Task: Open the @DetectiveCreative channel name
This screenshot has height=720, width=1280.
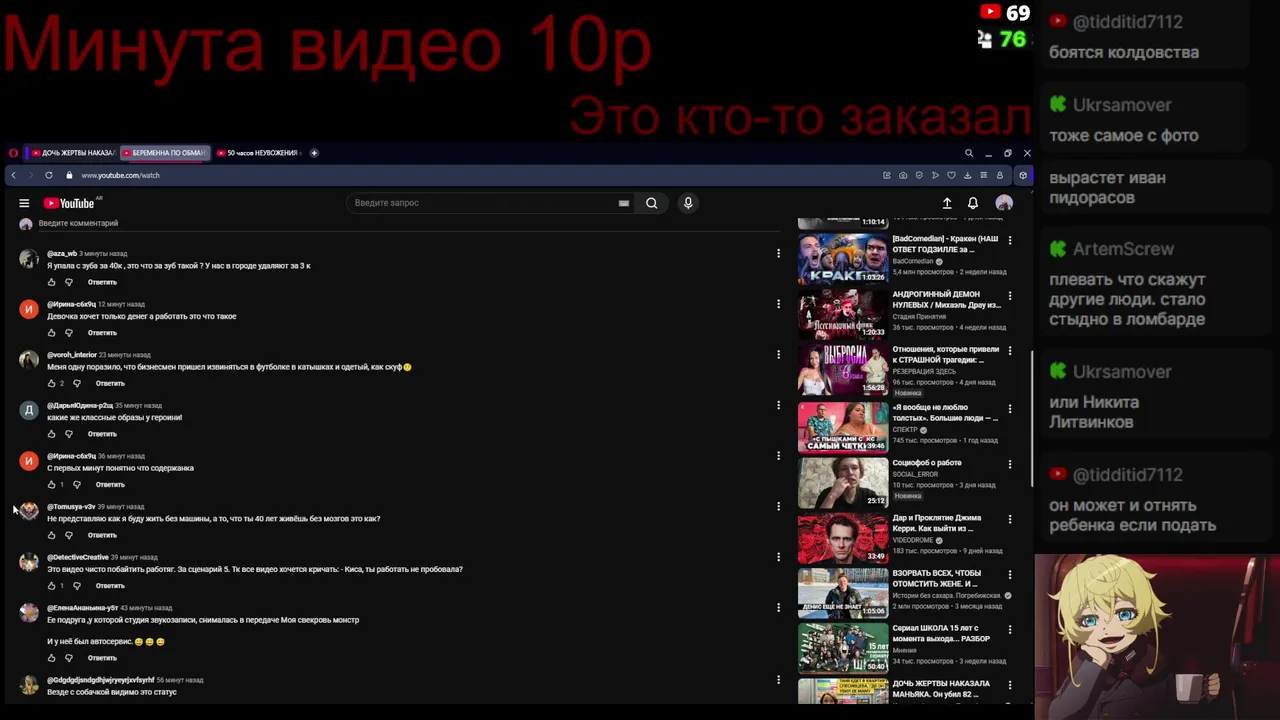Action: (x=78, y=557)
